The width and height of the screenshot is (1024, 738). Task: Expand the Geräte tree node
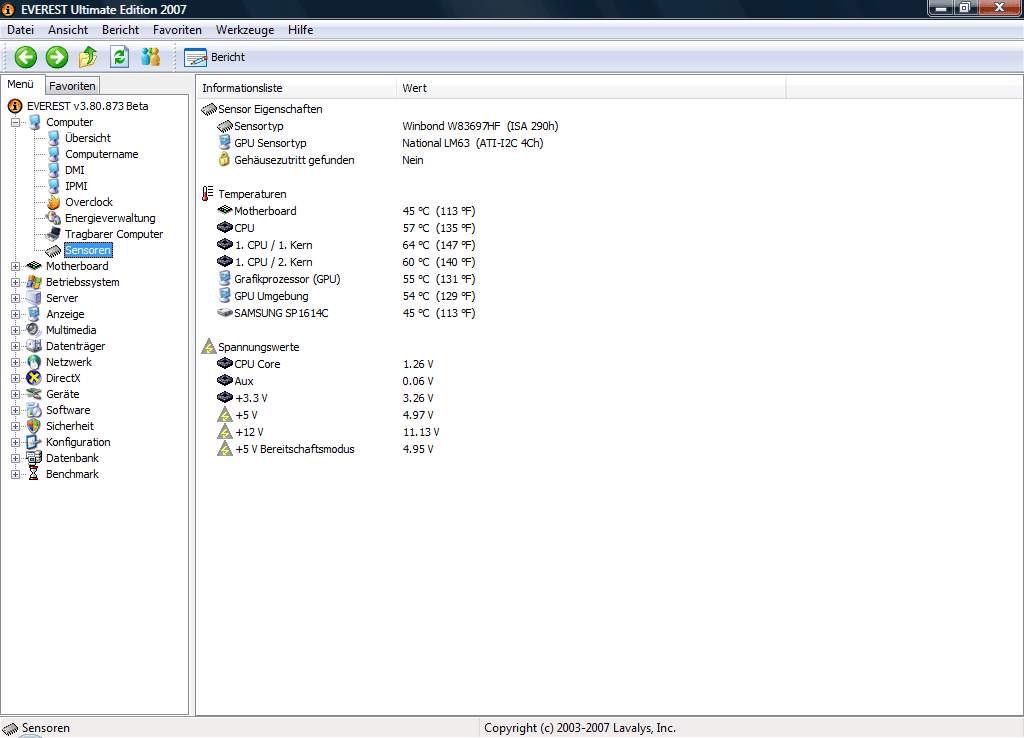point(15,394)
